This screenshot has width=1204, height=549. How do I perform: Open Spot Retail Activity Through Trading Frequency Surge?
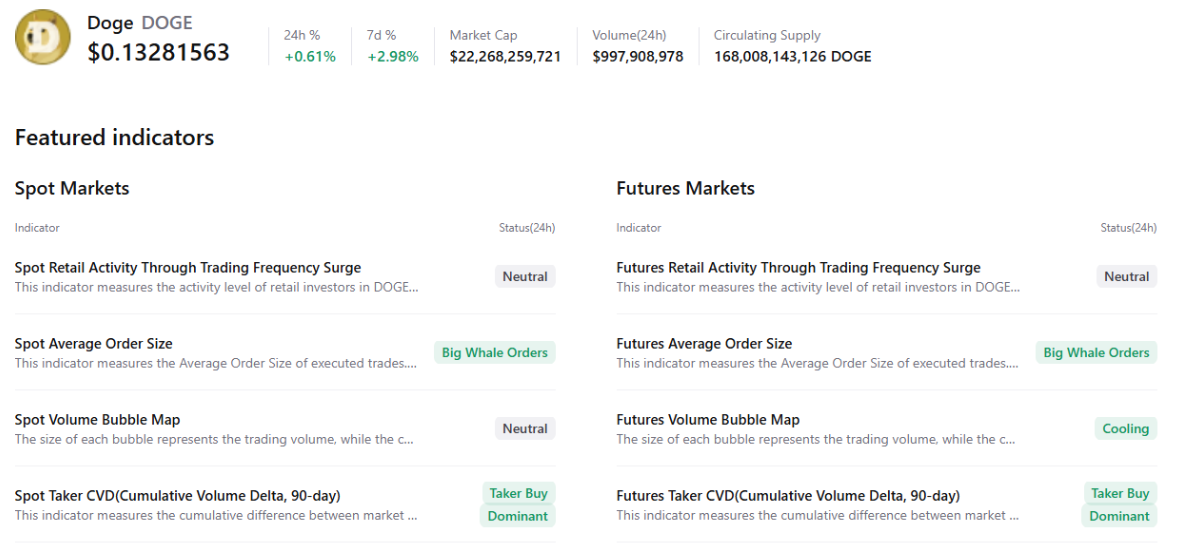coord(188,268)
